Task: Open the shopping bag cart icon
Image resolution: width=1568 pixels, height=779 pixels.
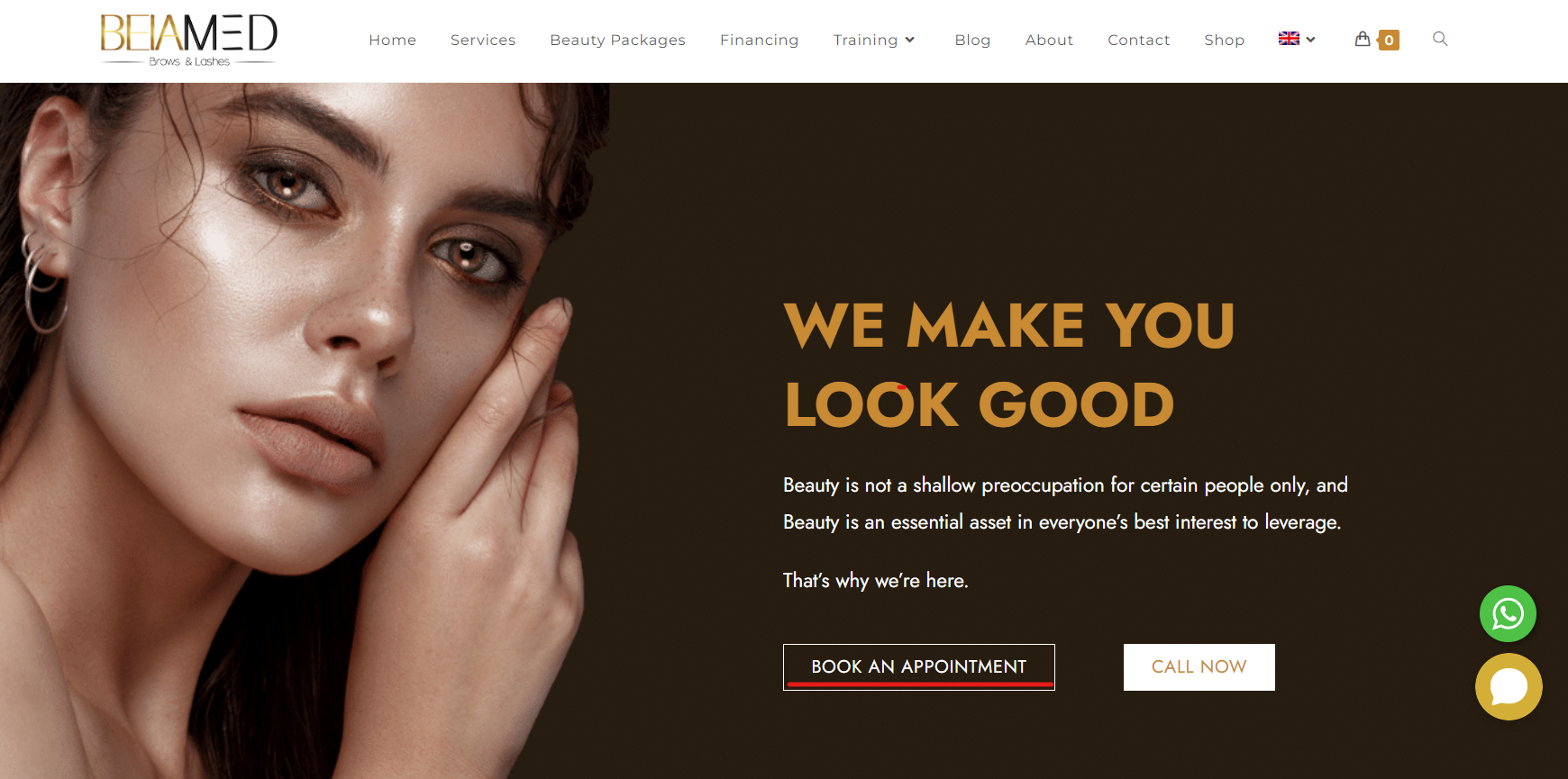Action: (x=1363, y=39)
